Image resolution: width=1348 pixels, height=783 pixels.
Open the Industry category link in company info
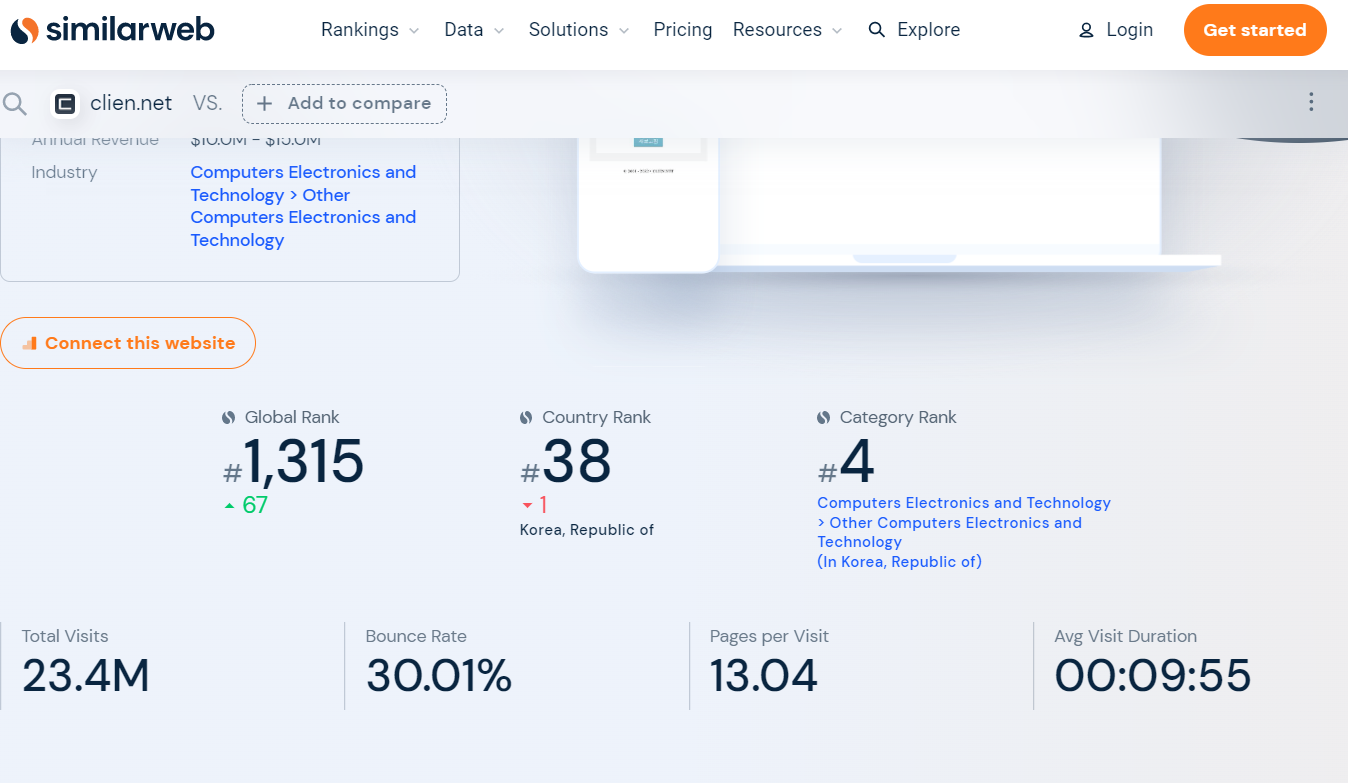[x=303, y=206]
